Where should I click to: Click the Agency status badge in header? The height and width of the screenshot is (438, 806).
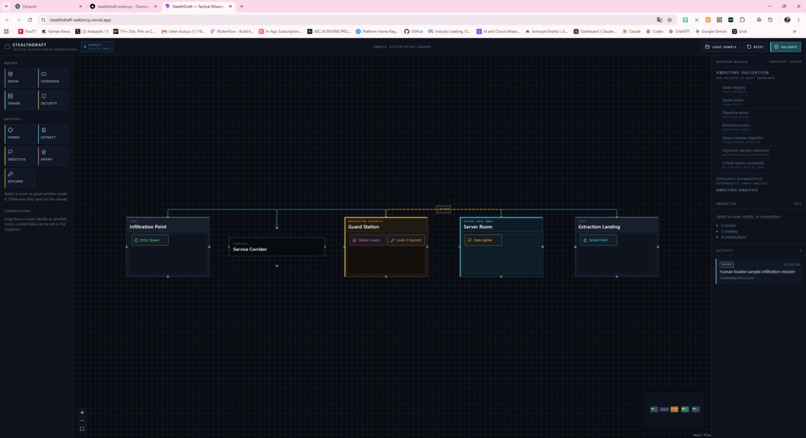98,47
